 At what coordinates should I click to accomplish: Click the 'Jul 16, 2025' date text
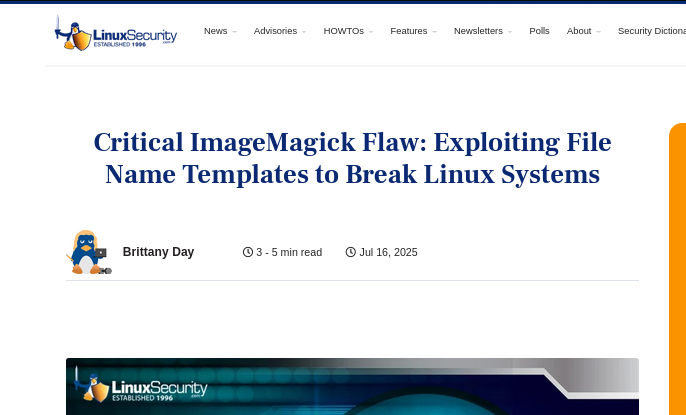(388, 252)
